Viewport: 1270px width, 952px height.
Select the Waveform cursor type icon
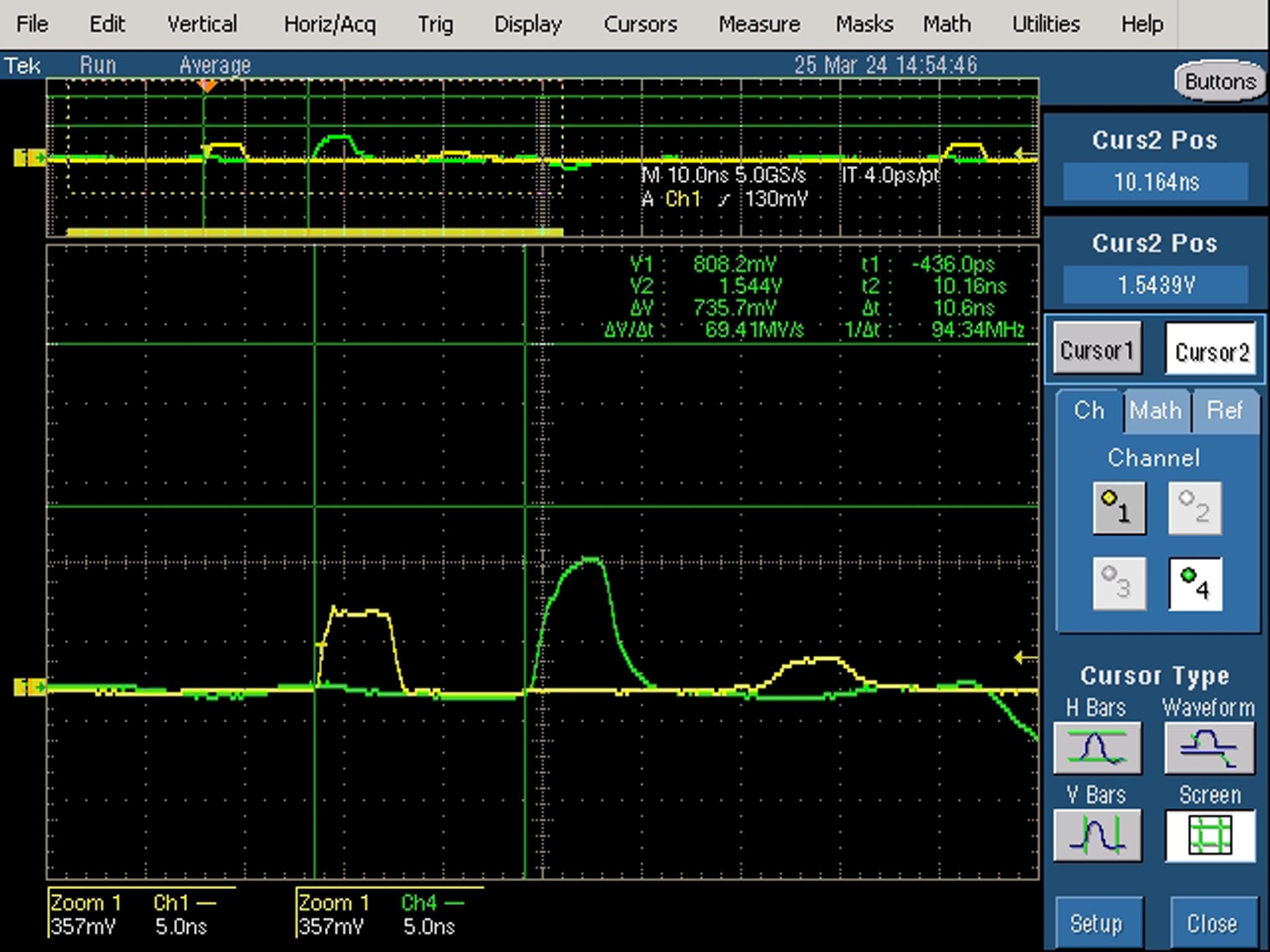[x=1209, y=748]
